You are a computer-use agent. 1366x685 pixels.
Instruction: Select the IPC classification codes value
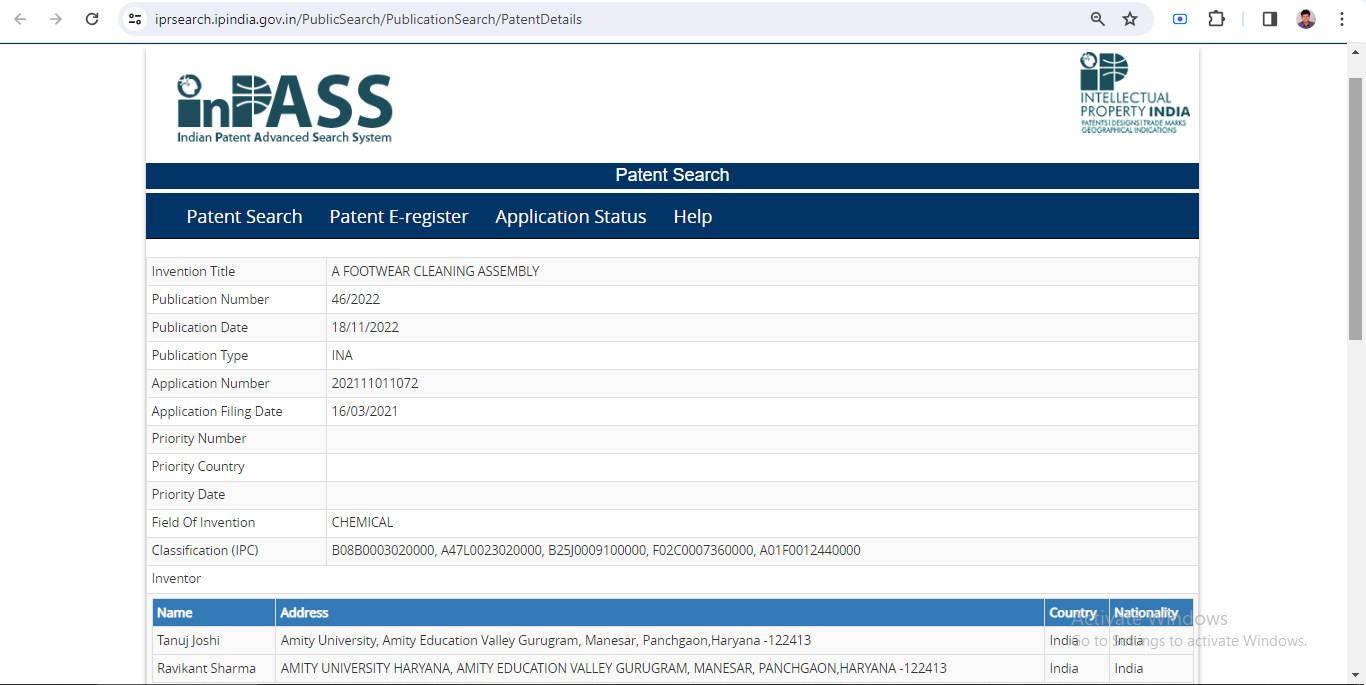(x=596, y=550)
